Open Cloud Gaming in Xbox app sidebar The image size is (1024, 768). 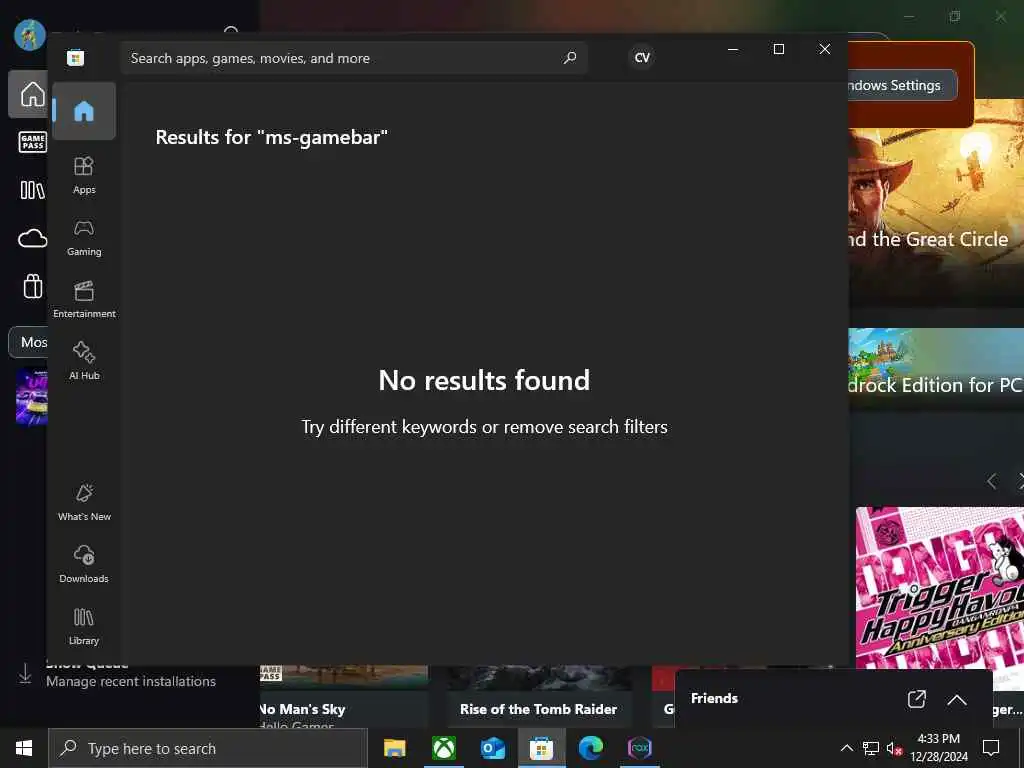[33, 238]
